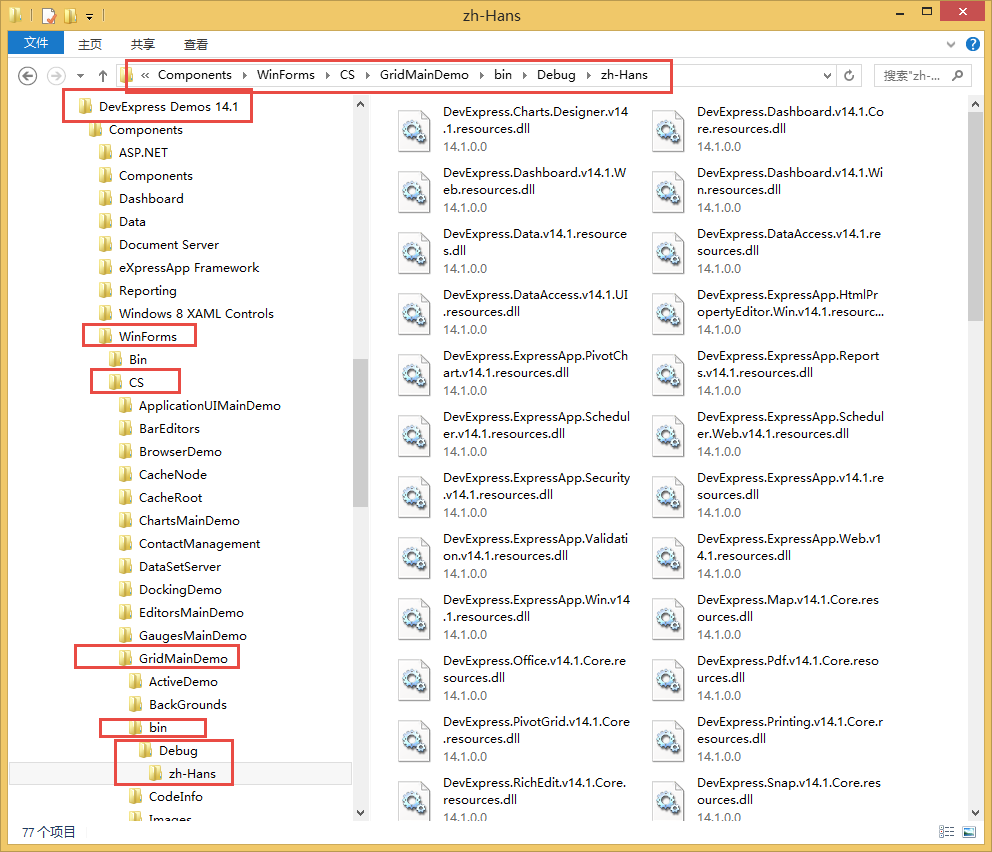Click the file list vertical scrollbar thumb
This screenshot has height=852, width=992.
[x=975, y=217]
